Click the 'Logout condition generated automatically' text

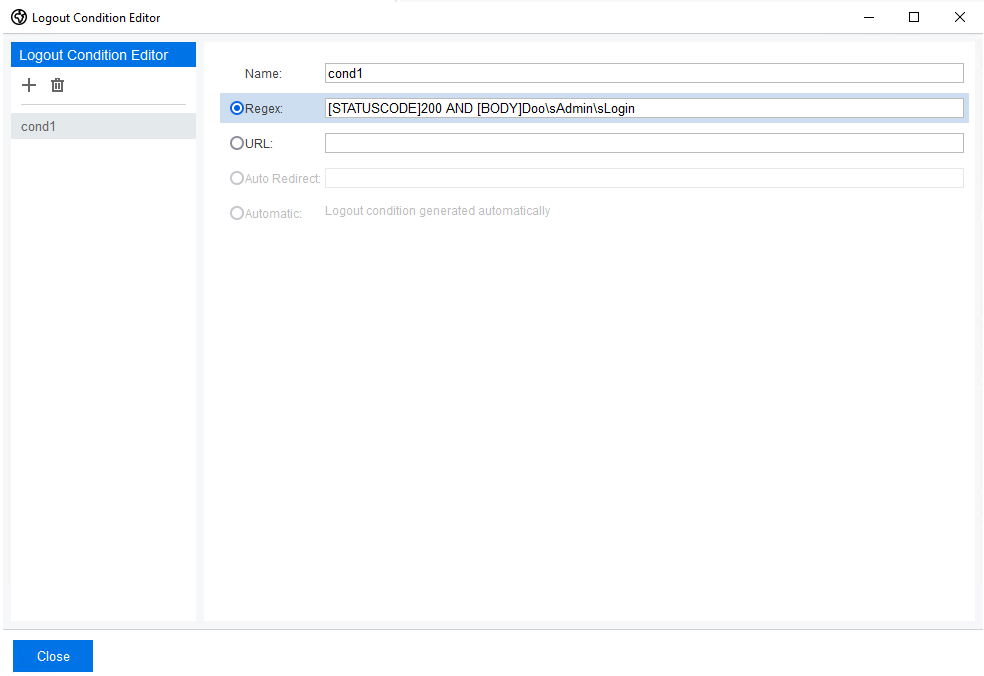tap(437, 210)
